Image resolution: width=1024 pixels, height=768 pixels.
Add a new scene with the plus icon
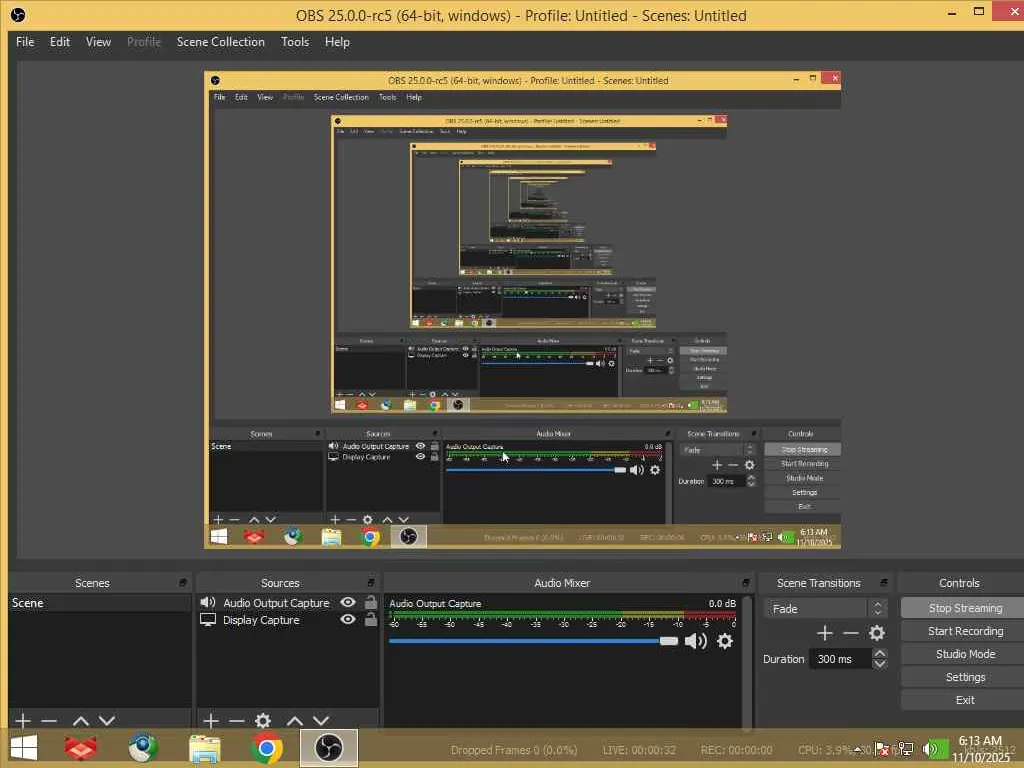(23, 721)
